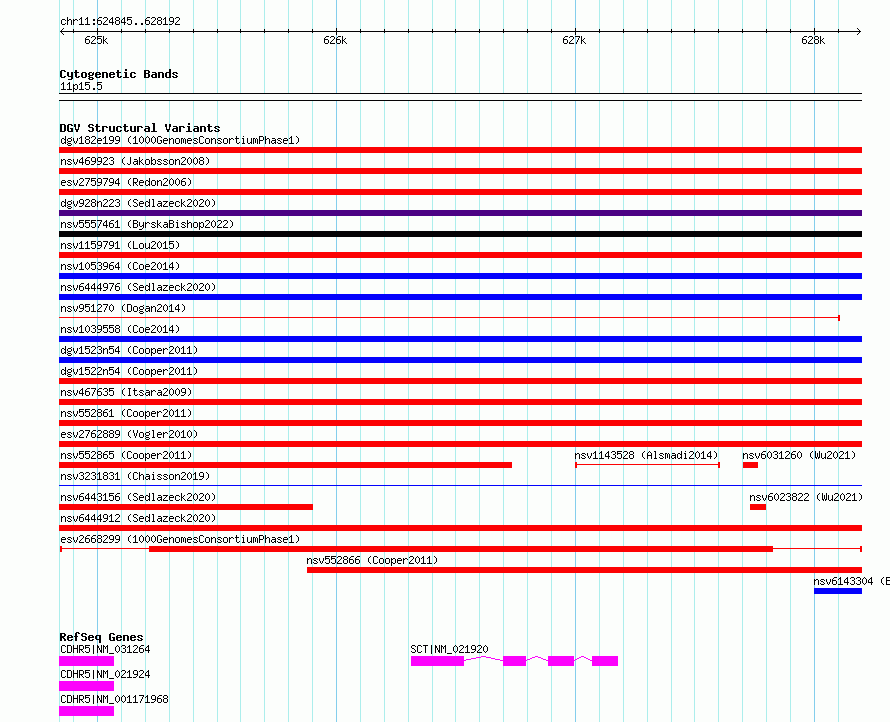Image resolution: width=890 pixels, height=722 pixels.
Task: Click the RefSeq Genes track title
Action: [x=101, y=637]
